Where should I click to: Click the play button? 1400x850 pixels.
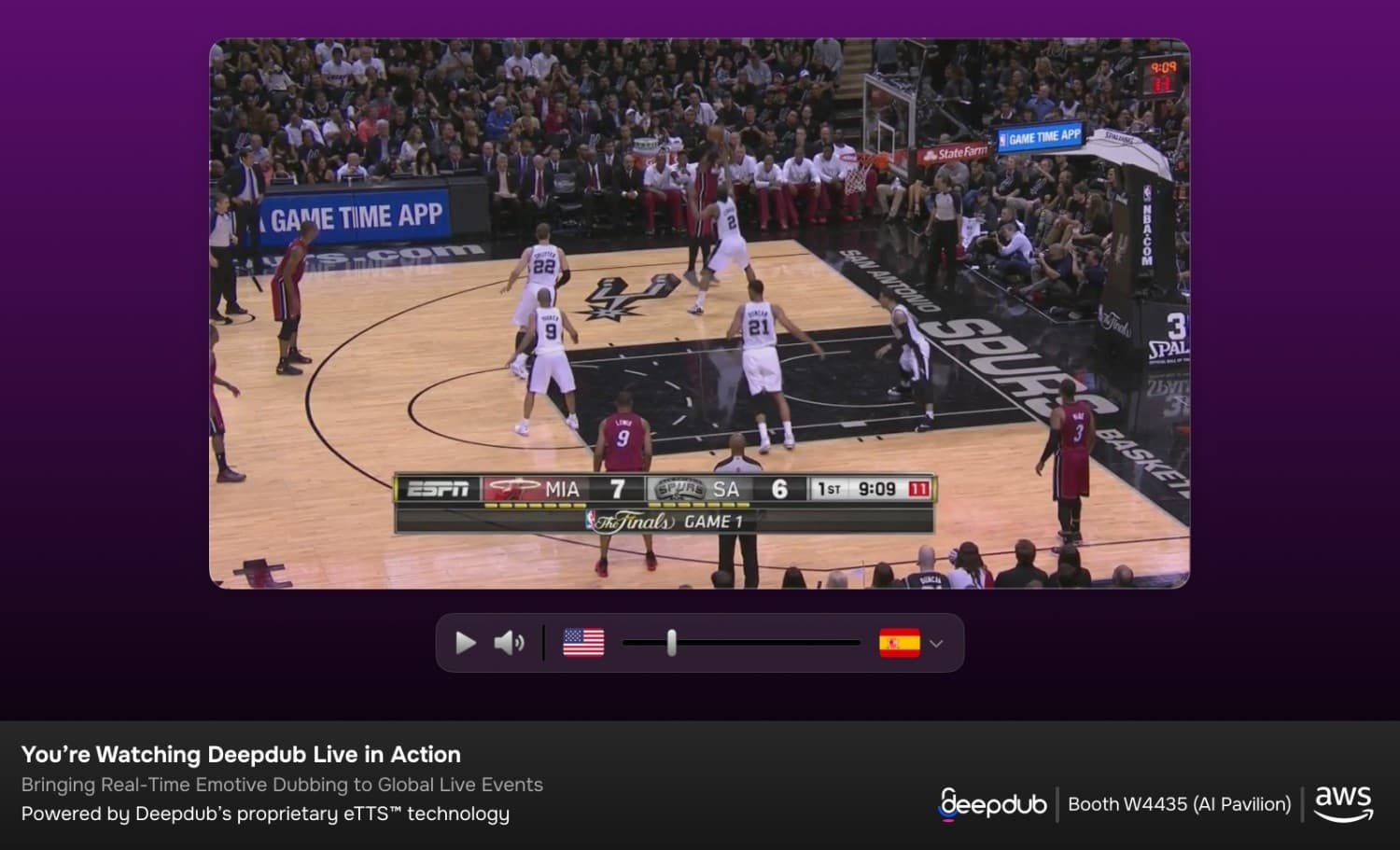[x=465, y=643]
